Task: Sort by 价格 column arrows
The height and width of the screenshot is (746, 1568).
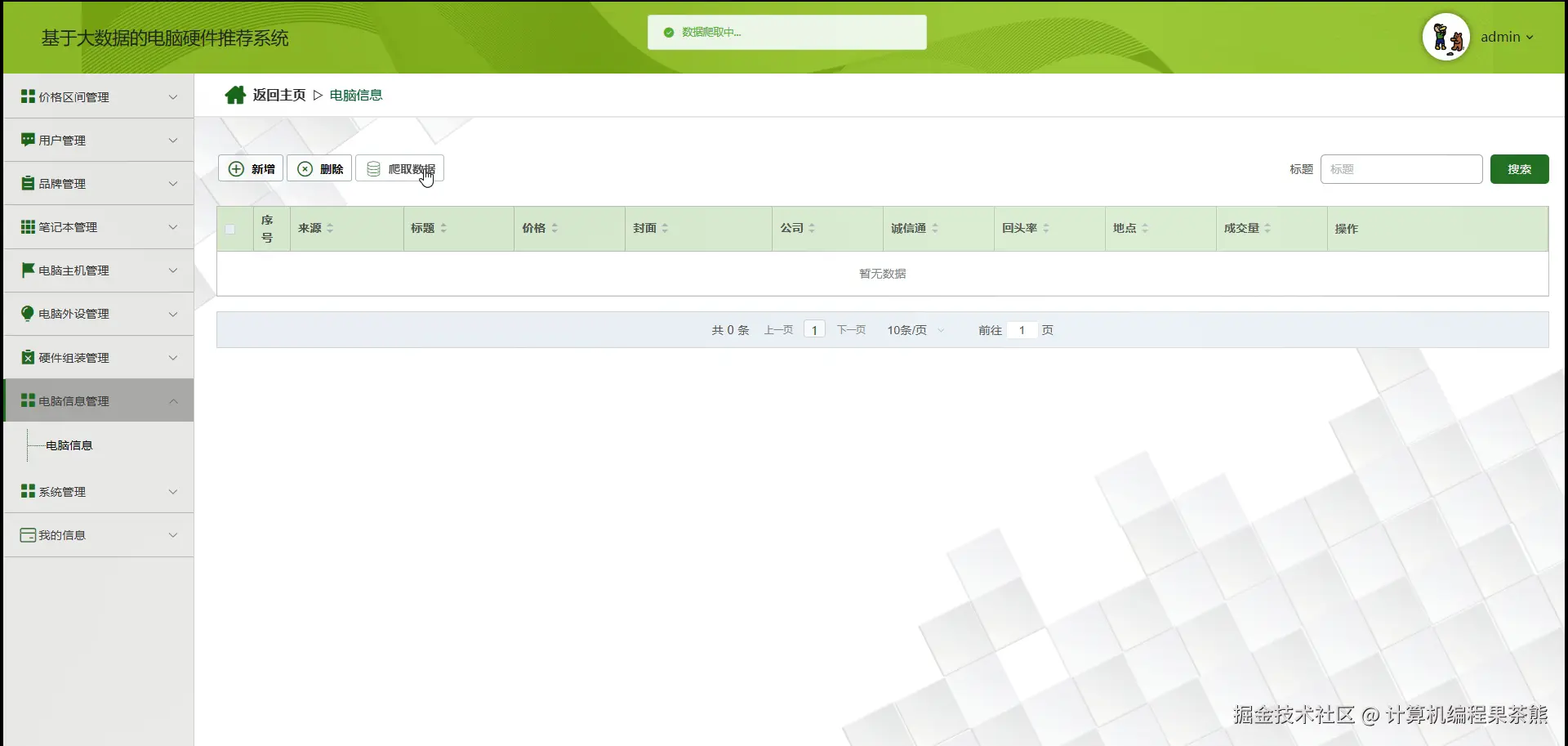Action: pos(555,229)
